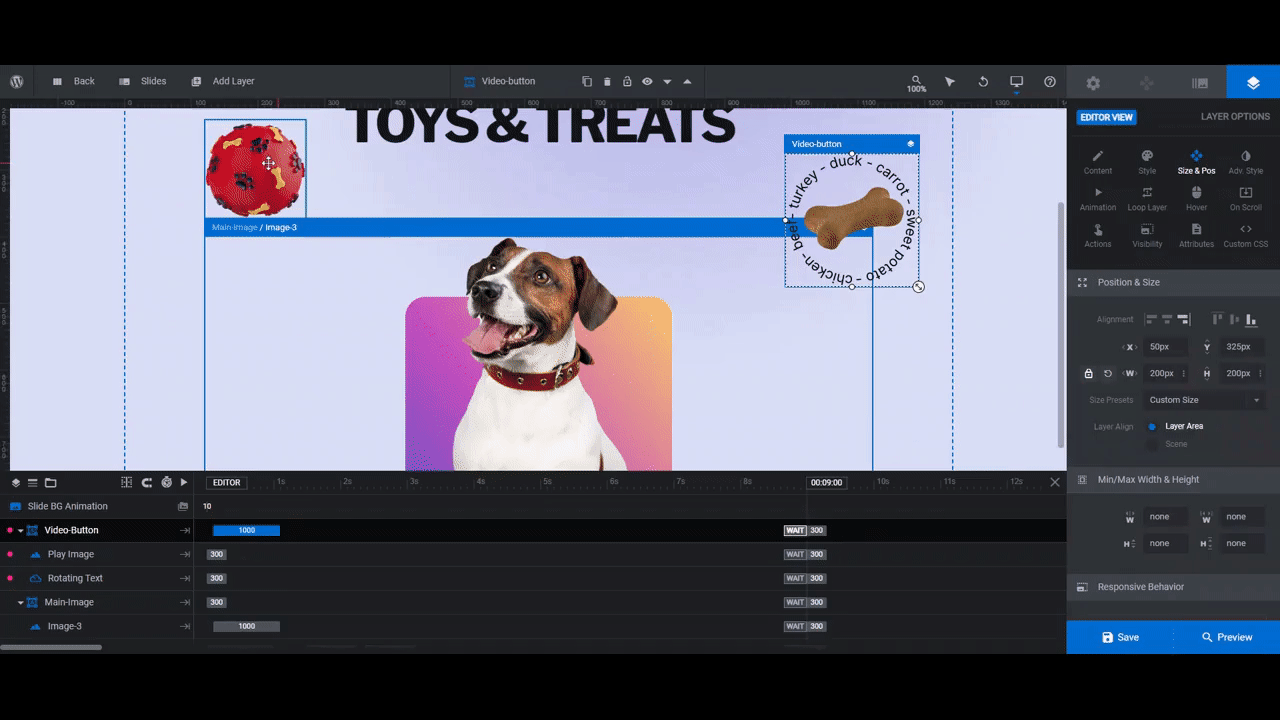Collapse the Video-Button group in timeline
Viewport: 1280px width, 720px height.
pyautogui.click(x=20, y=530)
